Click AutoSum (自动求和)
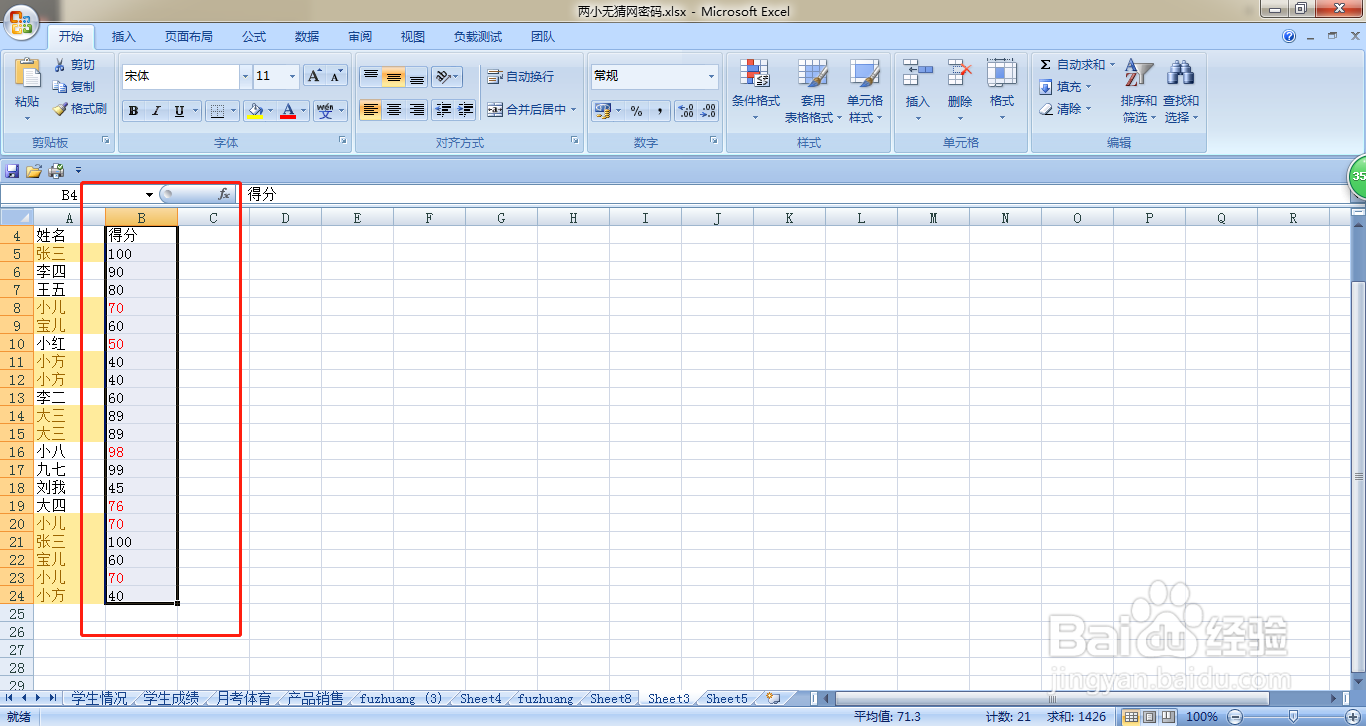This screenshot has width=1366, height=726. (x=1073, y=65)
